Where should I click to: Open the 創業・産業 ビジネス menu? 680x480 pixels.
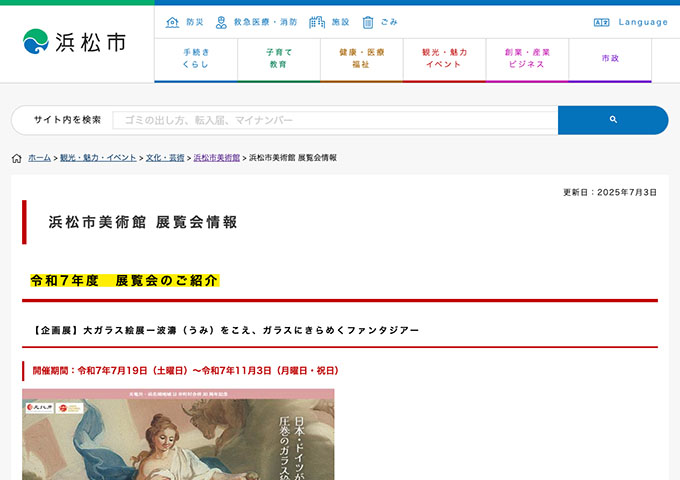coord(527,59)
